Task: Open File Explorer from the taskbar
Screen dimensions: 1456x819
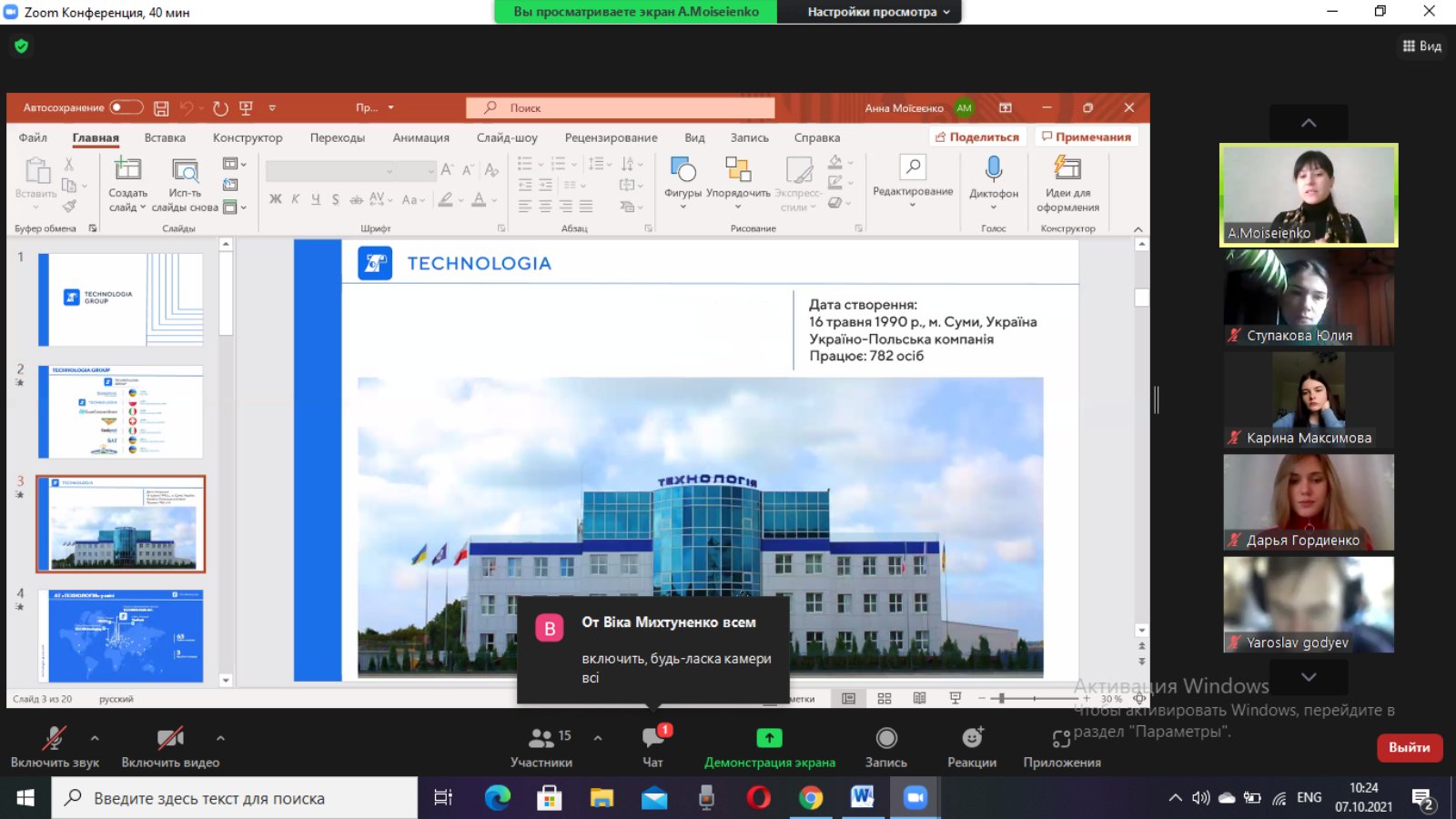Action: pyautogui.click(x=602, y=798)
